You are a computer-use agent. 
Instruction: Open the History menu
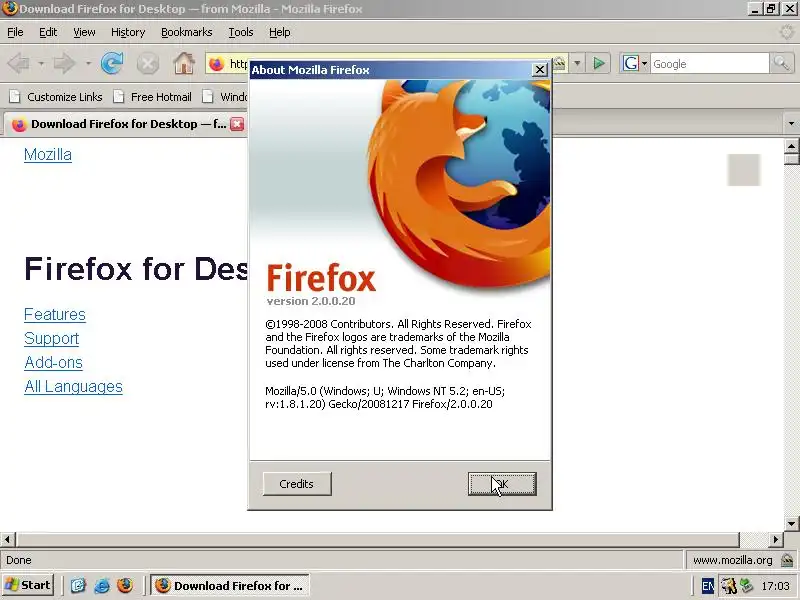coord(128,32)
